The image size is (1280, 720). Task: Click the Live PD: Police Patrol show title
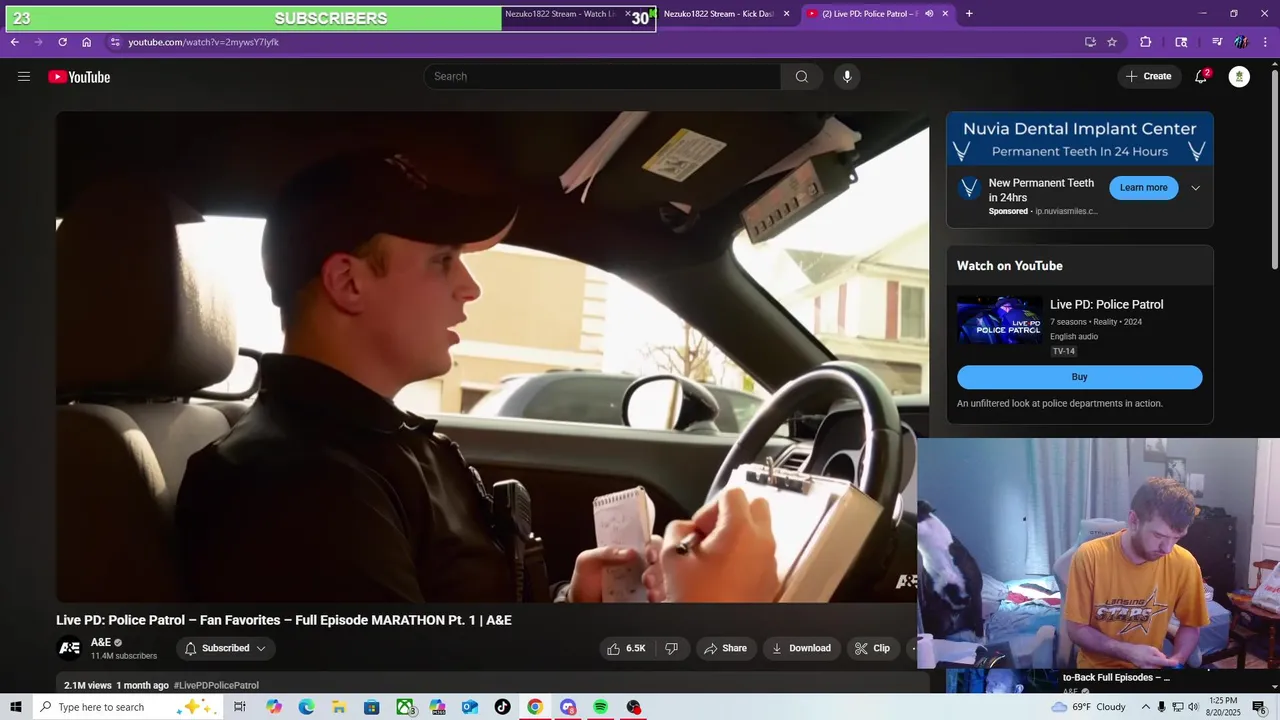coord(1106,305)
